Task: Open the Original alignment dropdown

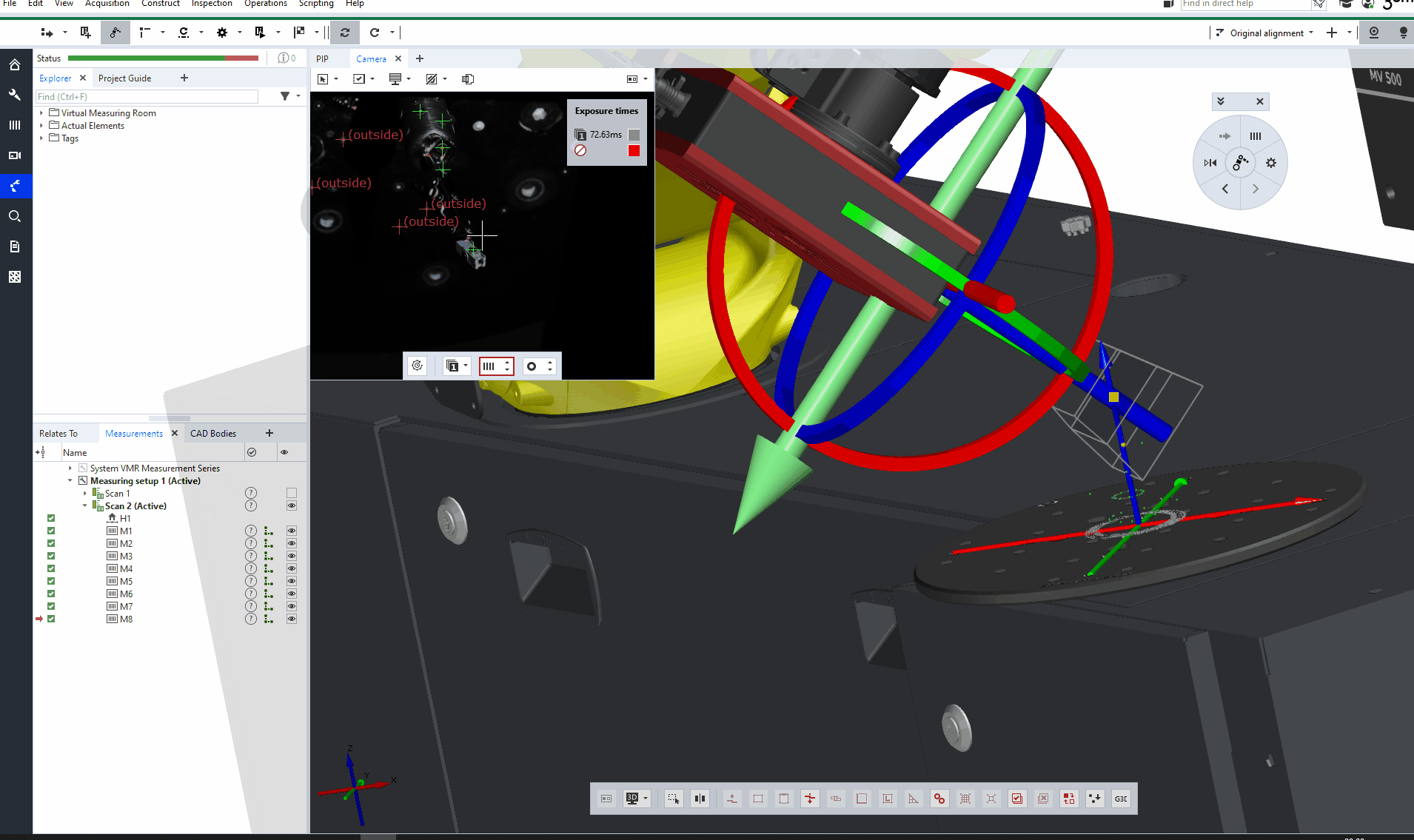Action: click(x=1310, y=33)
